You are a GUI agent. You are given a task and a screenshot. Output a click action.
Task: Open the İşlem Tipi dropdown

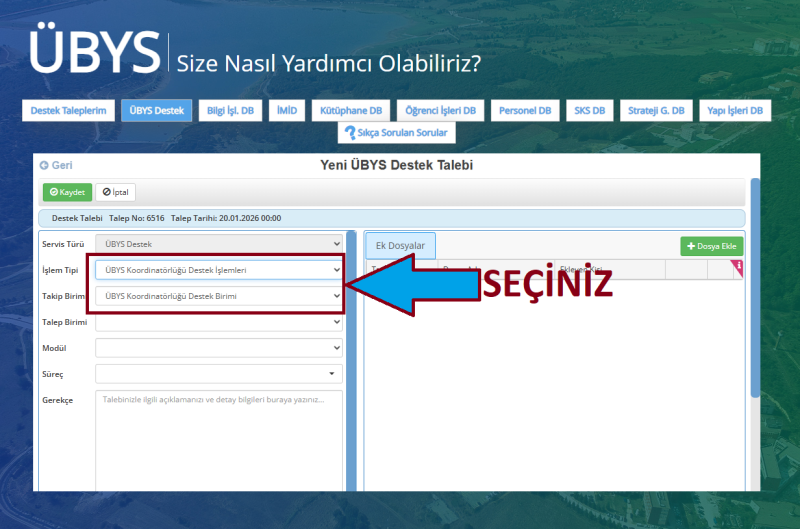[x=218, y=270]
